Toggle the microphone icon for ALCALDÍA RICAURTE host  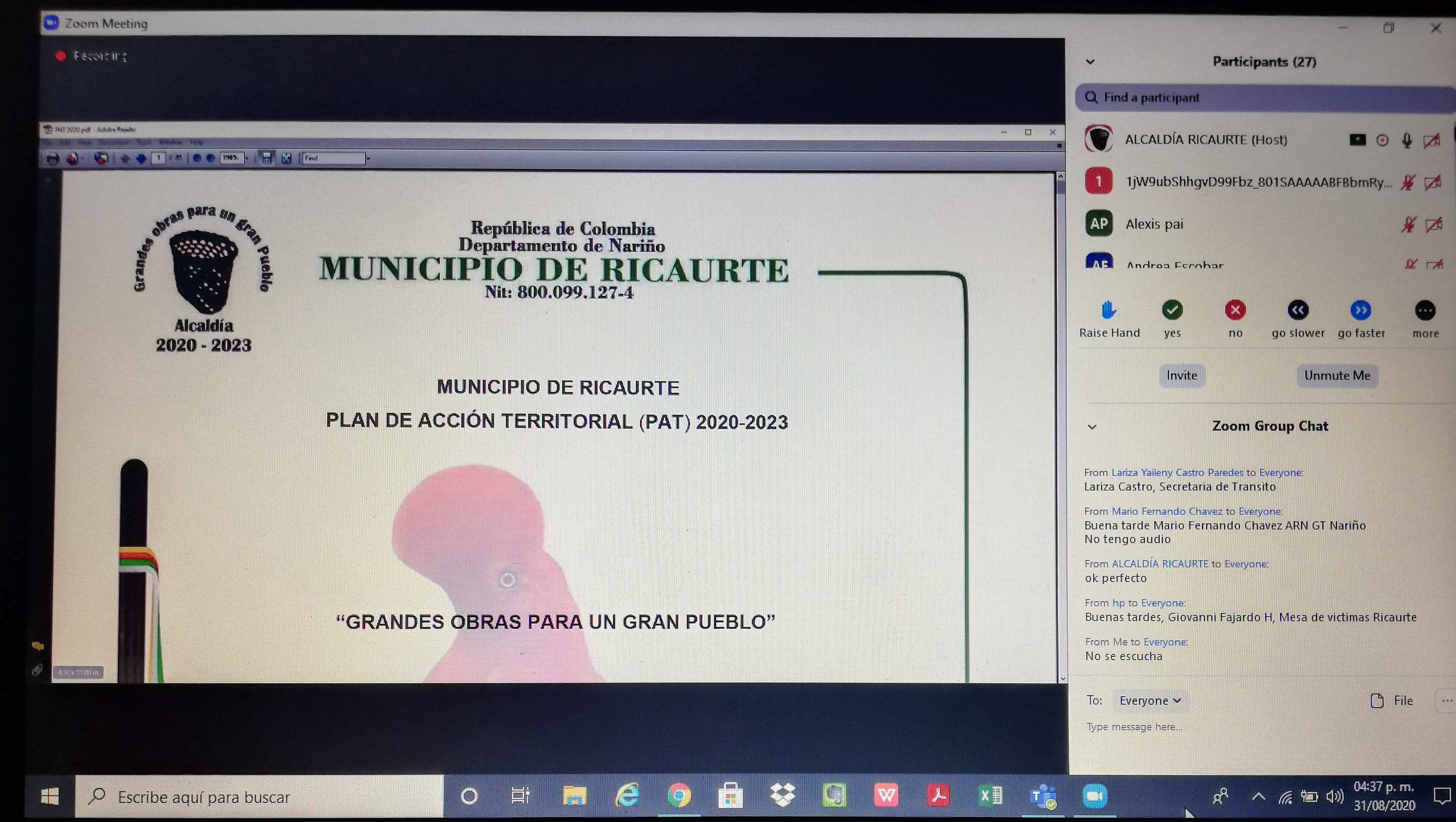pos(1407,140)
